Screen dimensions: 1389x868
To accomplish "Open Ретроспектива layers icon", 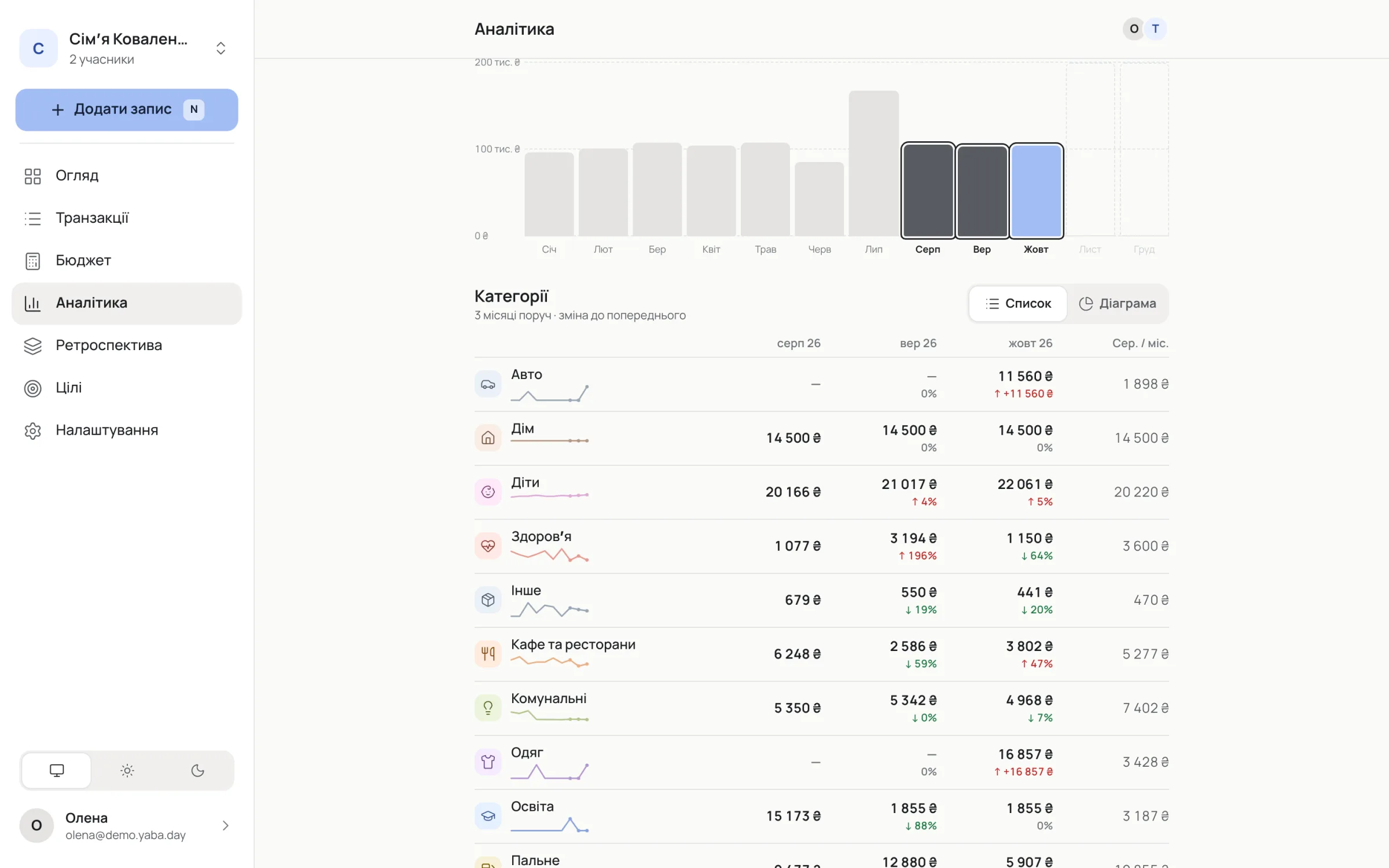I will click(x=33, y=345).
